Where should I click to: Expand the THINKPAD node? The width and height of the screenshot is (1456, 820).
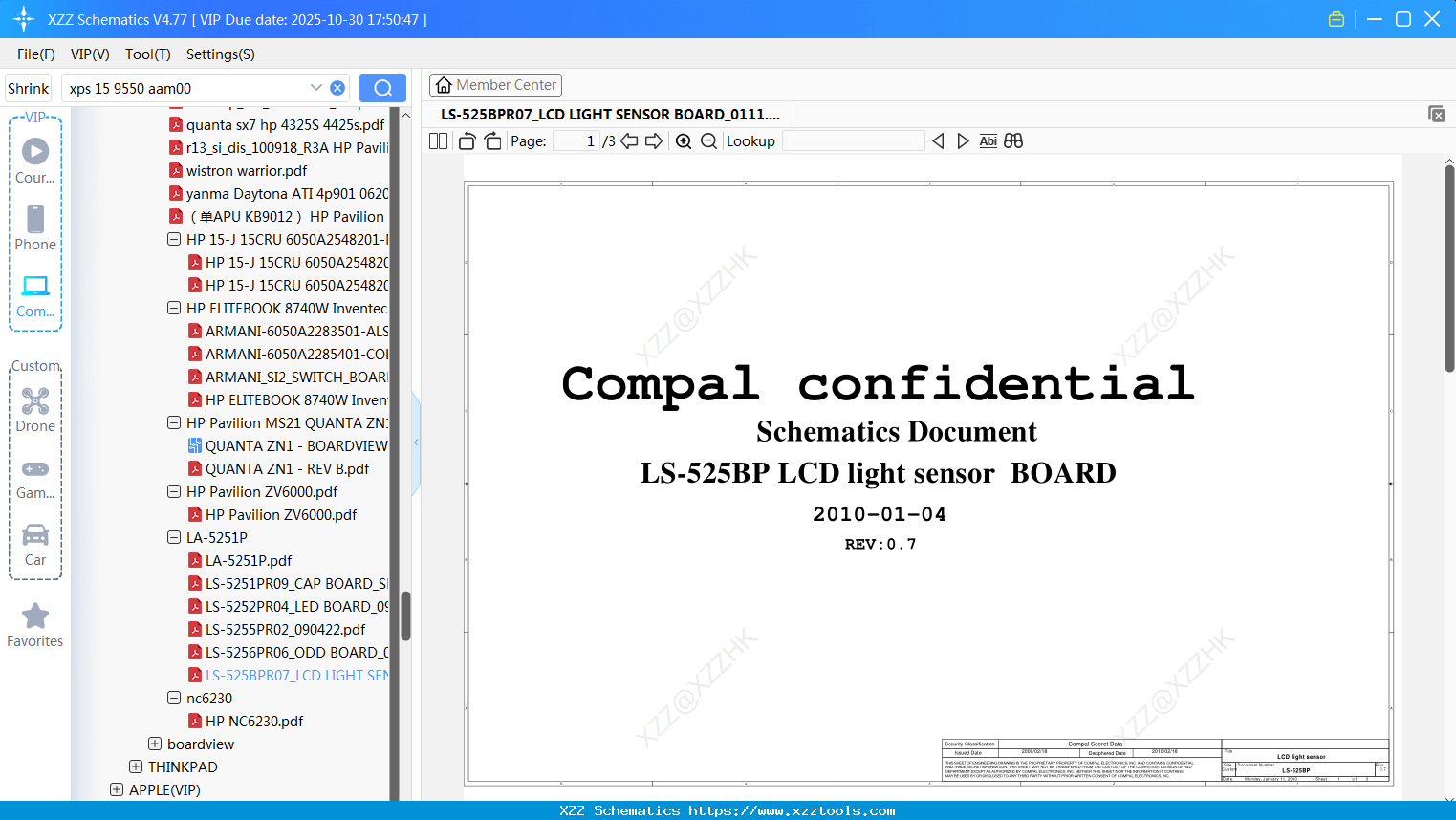136,766
